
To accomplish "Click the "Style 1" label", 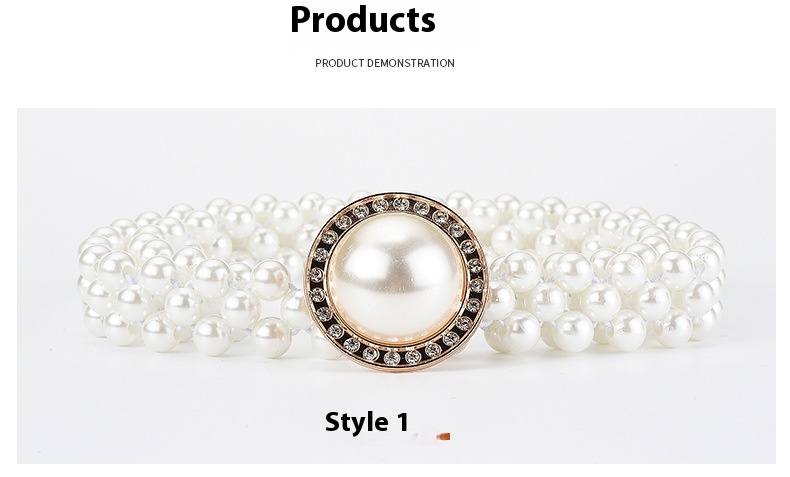I will coord(367,422).
